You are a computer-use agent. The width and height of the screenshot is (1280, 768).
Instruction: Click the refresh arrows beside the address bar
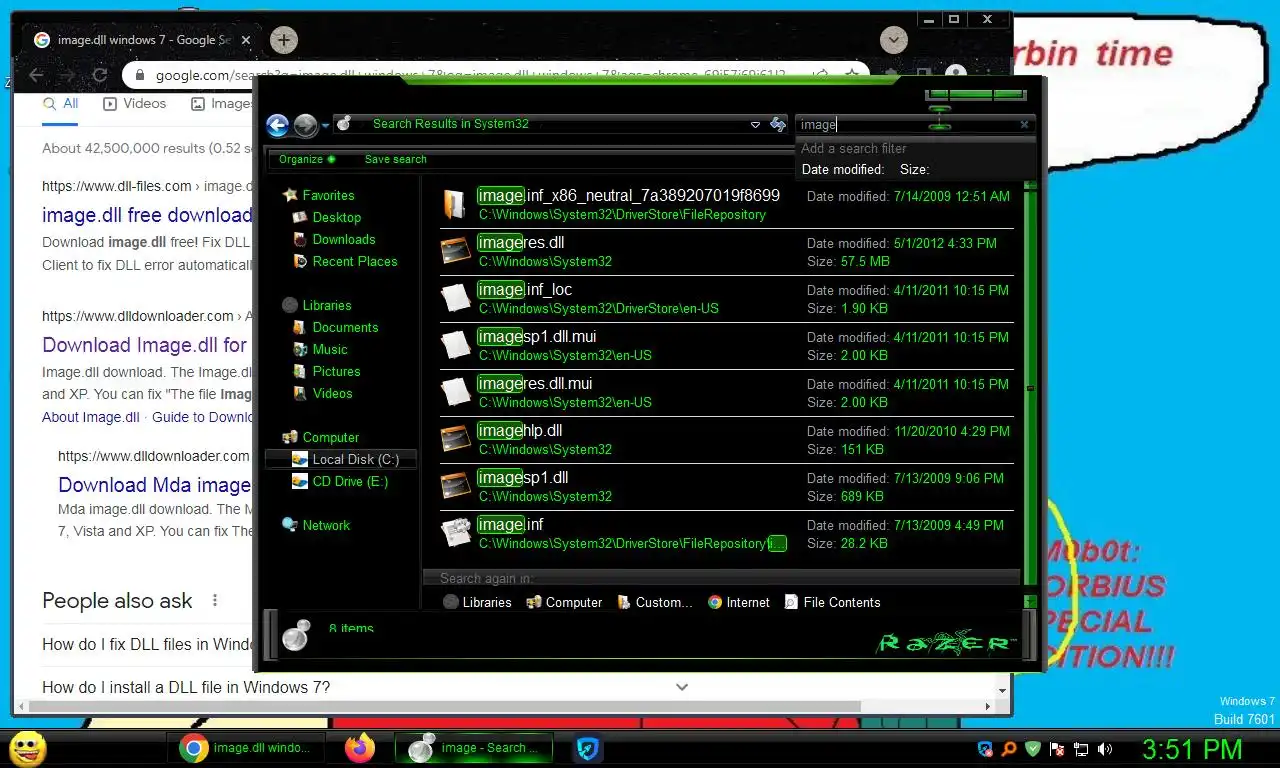tap(778, 125)
